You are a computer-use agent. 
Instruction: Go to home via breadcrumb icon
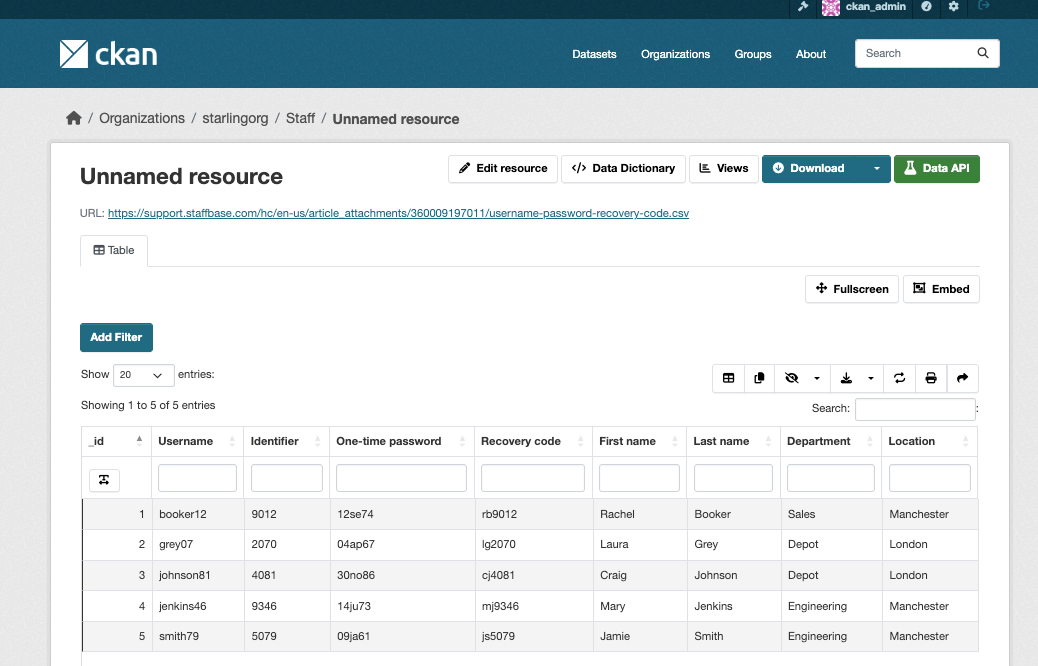coord(73,119)
